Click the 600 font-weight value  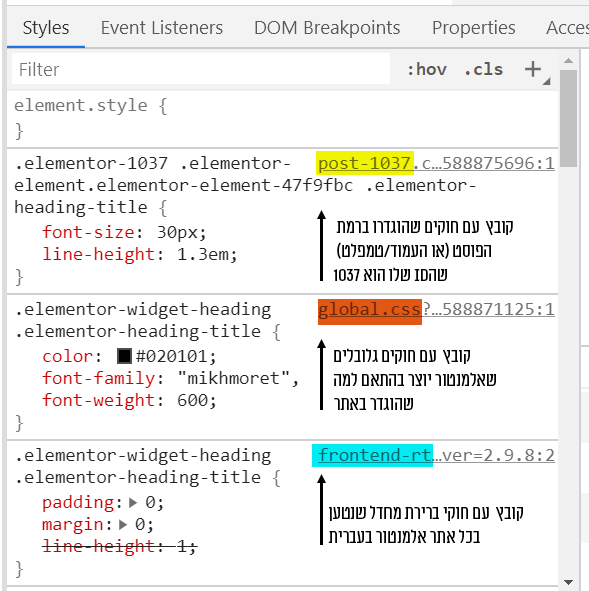(192, 400)
